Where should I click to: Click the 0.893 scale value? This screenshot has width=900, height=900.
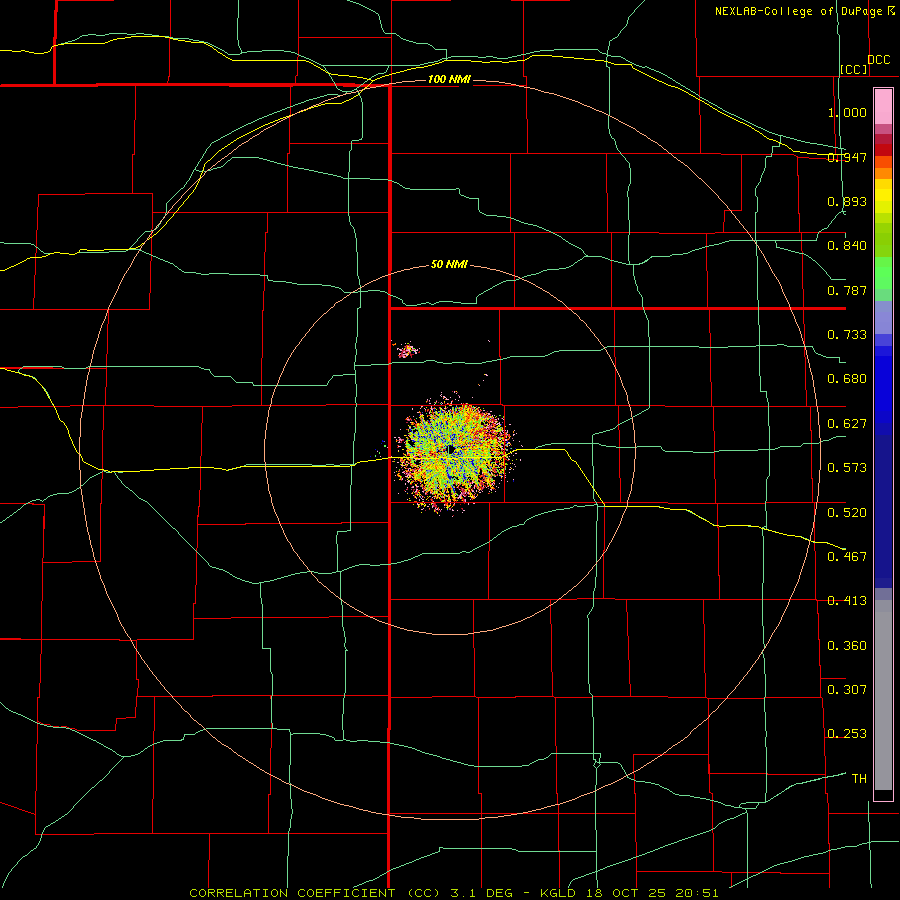[x=847, y=201]
